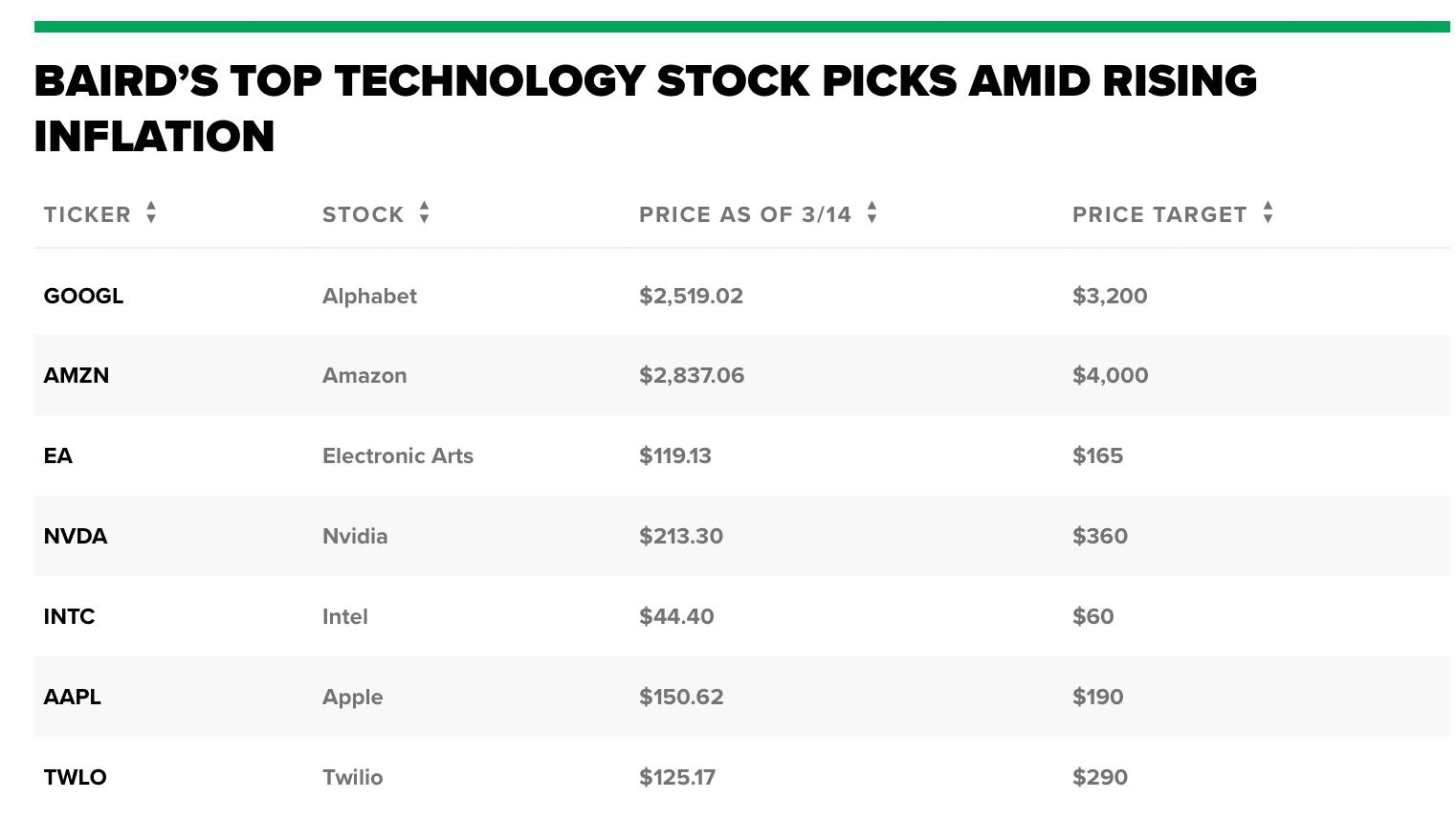Toggle sorting on the STOCK column header
Image resolution: width=1456 pixels, height=821 pixels.
point(365,214)
